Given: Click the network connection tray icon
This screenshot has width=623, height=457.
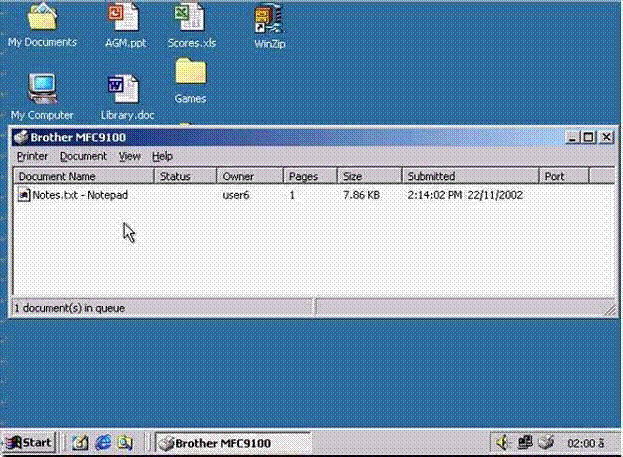Looking at the screenshot, I should (524, 442).
